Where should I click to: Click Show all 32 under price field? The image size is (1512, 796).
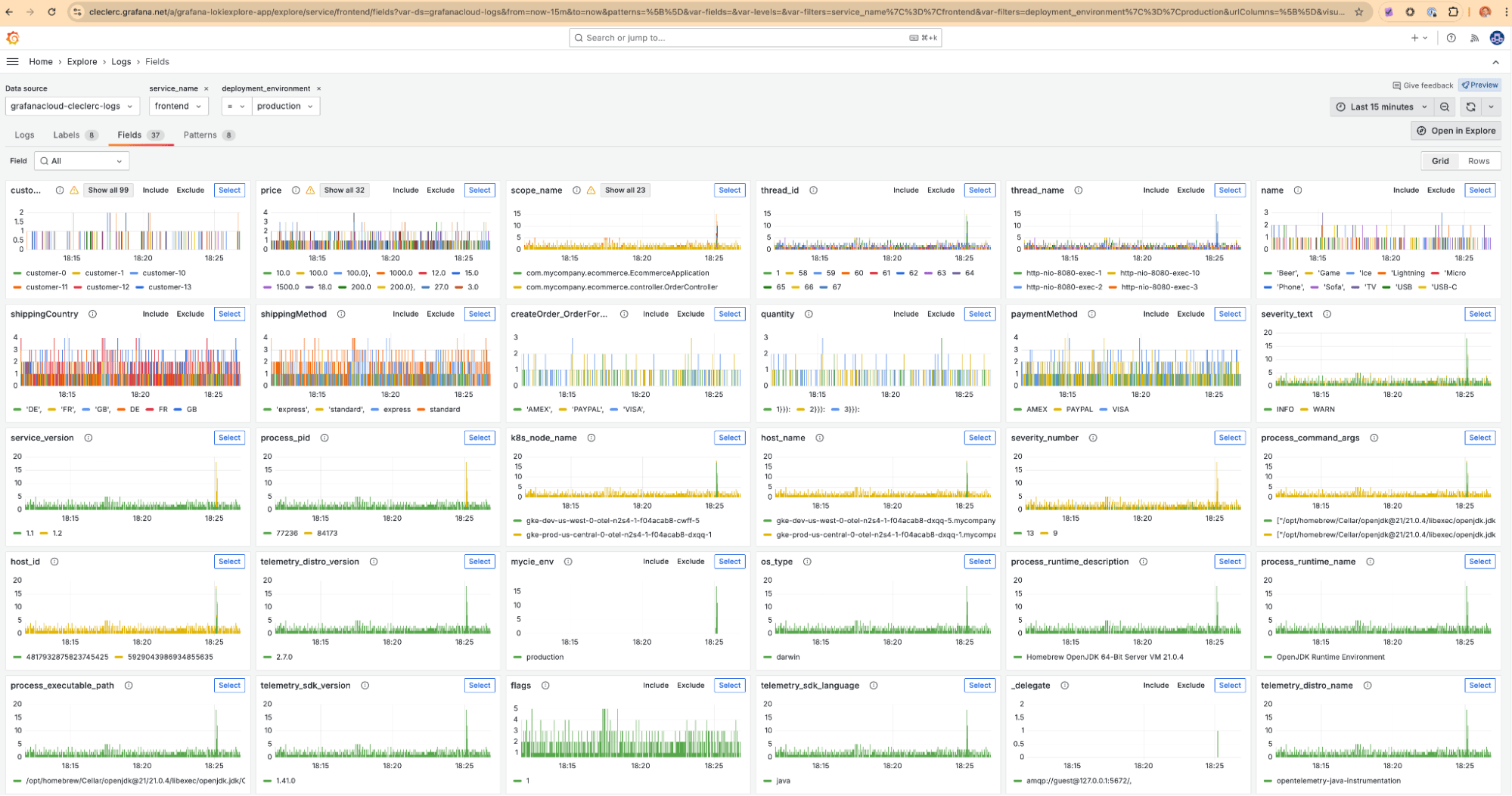click(x=344, y=190)
